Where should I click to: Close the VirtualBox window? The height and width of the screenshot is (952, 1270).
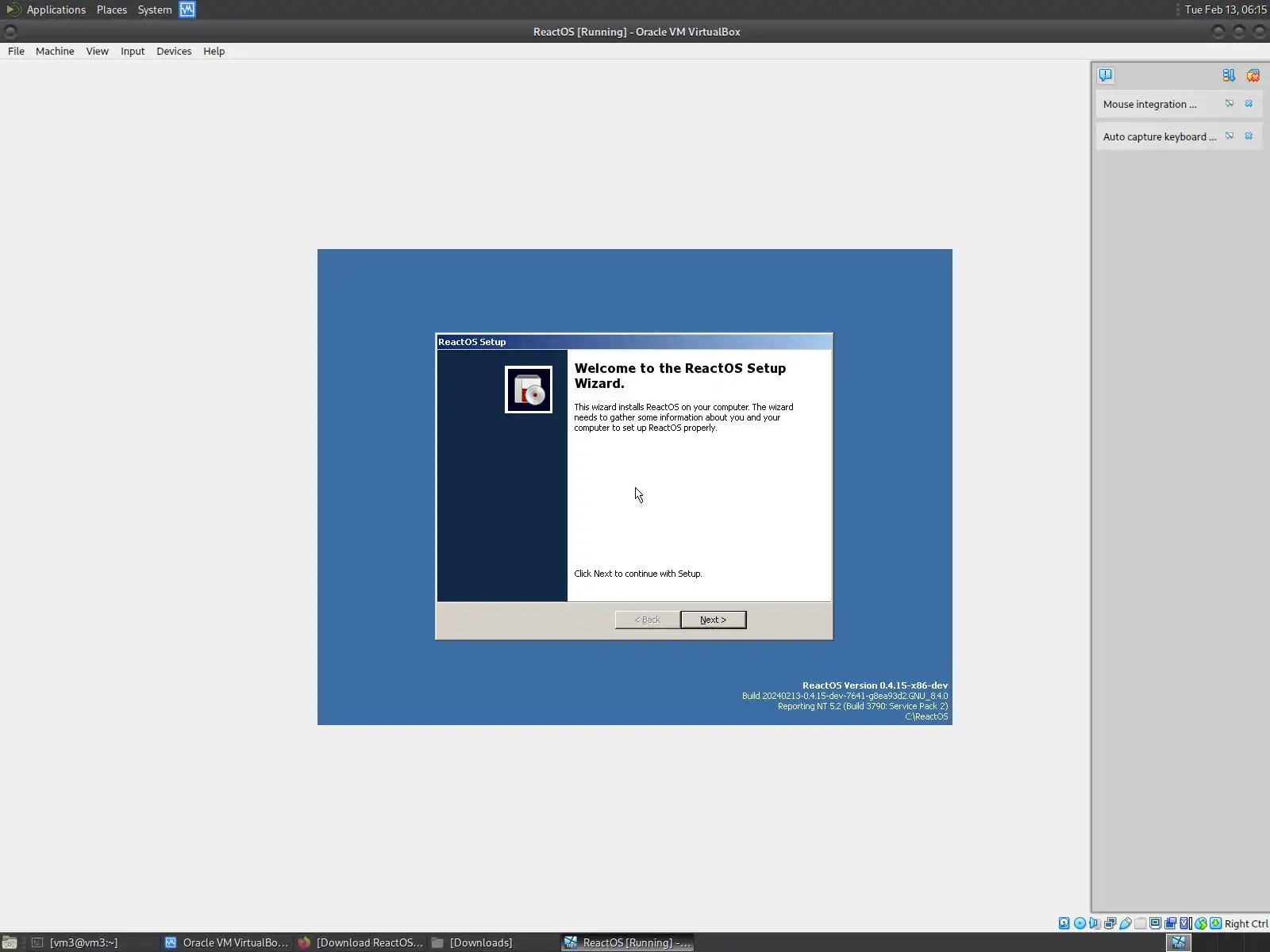[1259, 32]
